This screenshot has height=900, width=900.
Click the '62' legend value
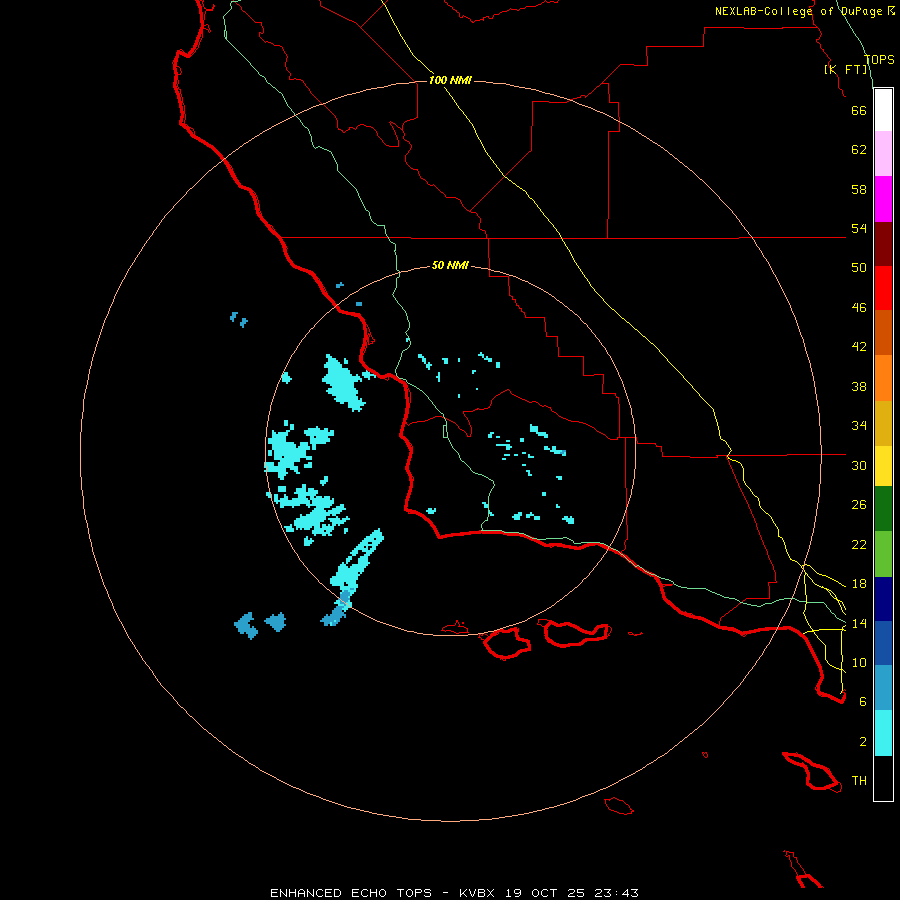pos(859,150)
